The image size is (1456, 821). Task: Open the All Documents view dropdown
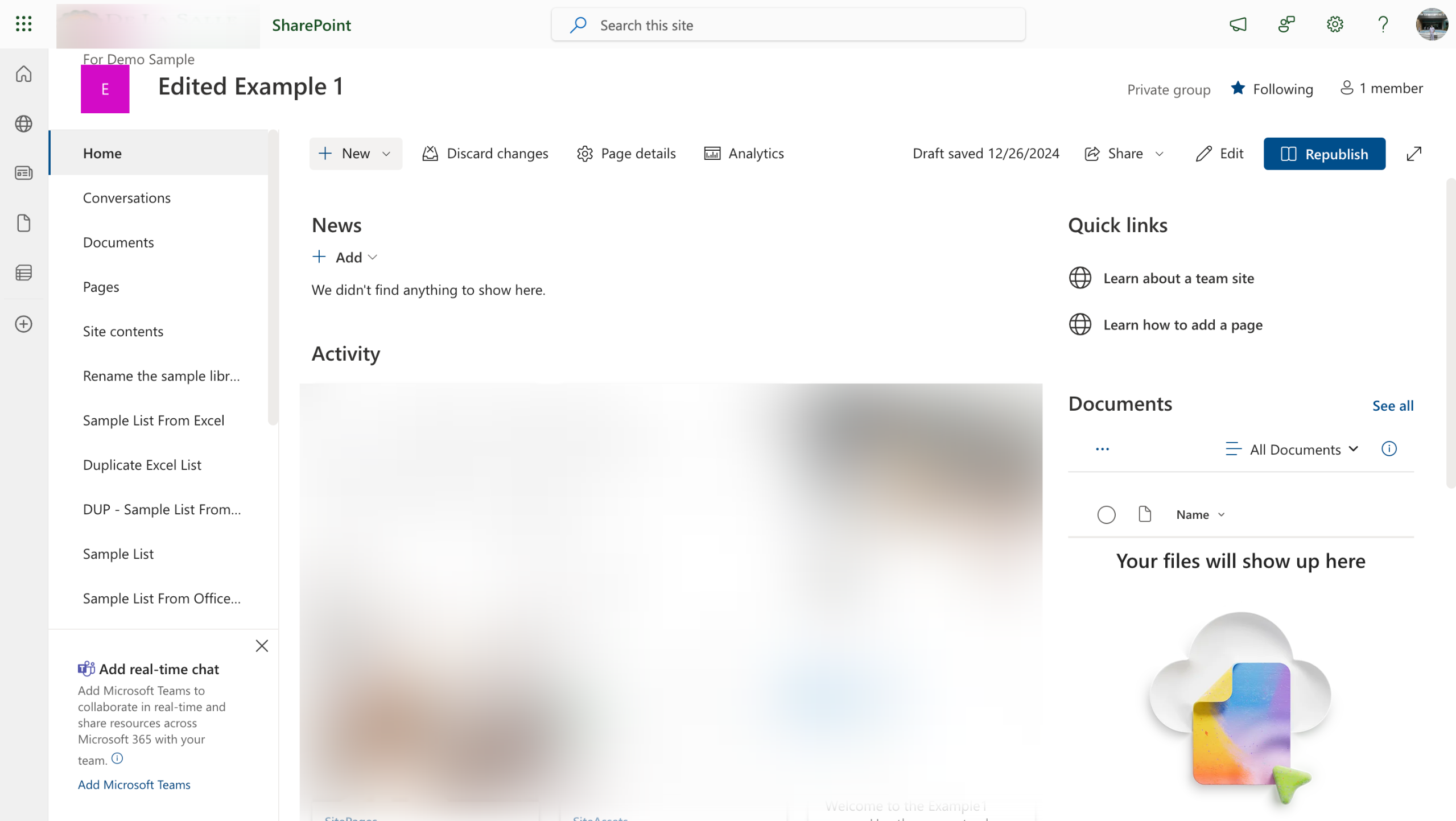[1292, 449]
